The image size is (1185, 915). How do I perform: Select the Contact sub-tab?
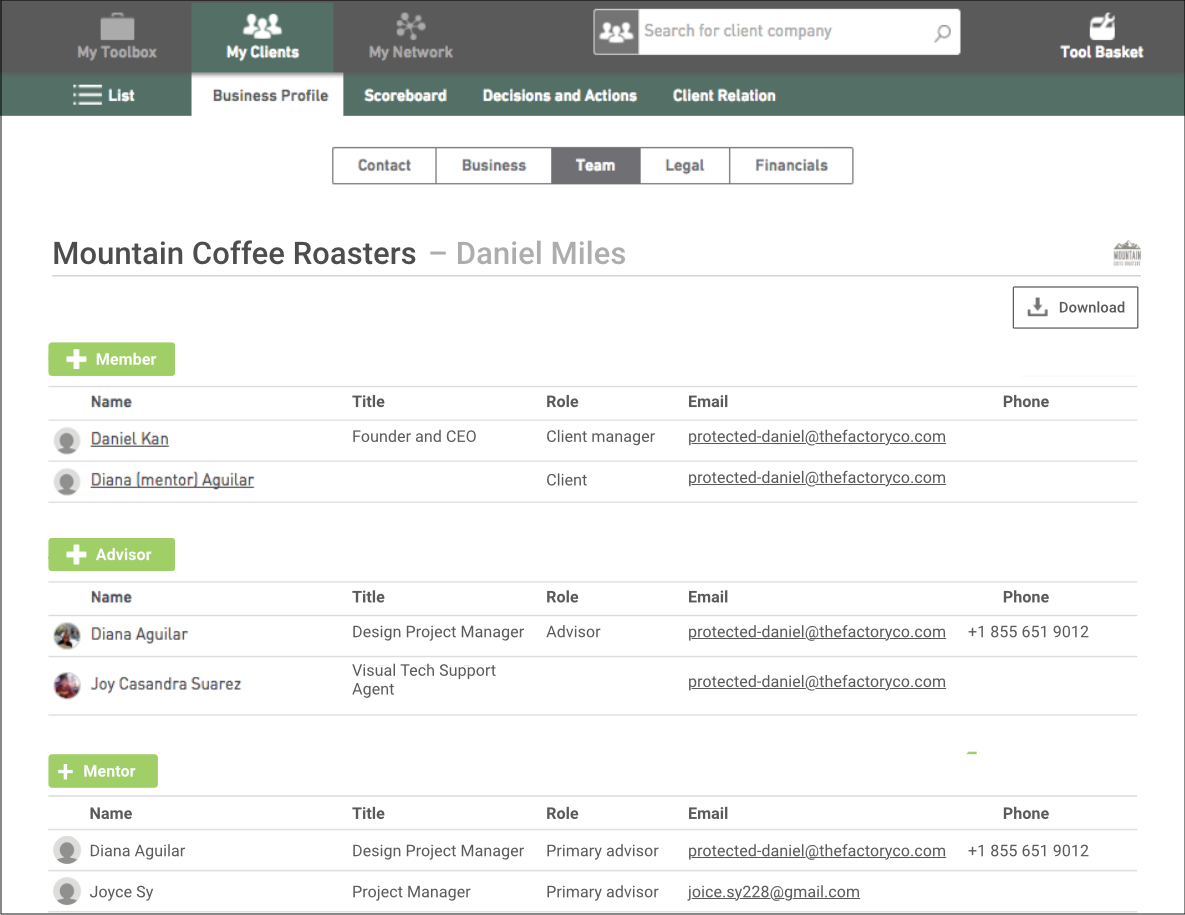pyautogui.click(x=384, y=165)
